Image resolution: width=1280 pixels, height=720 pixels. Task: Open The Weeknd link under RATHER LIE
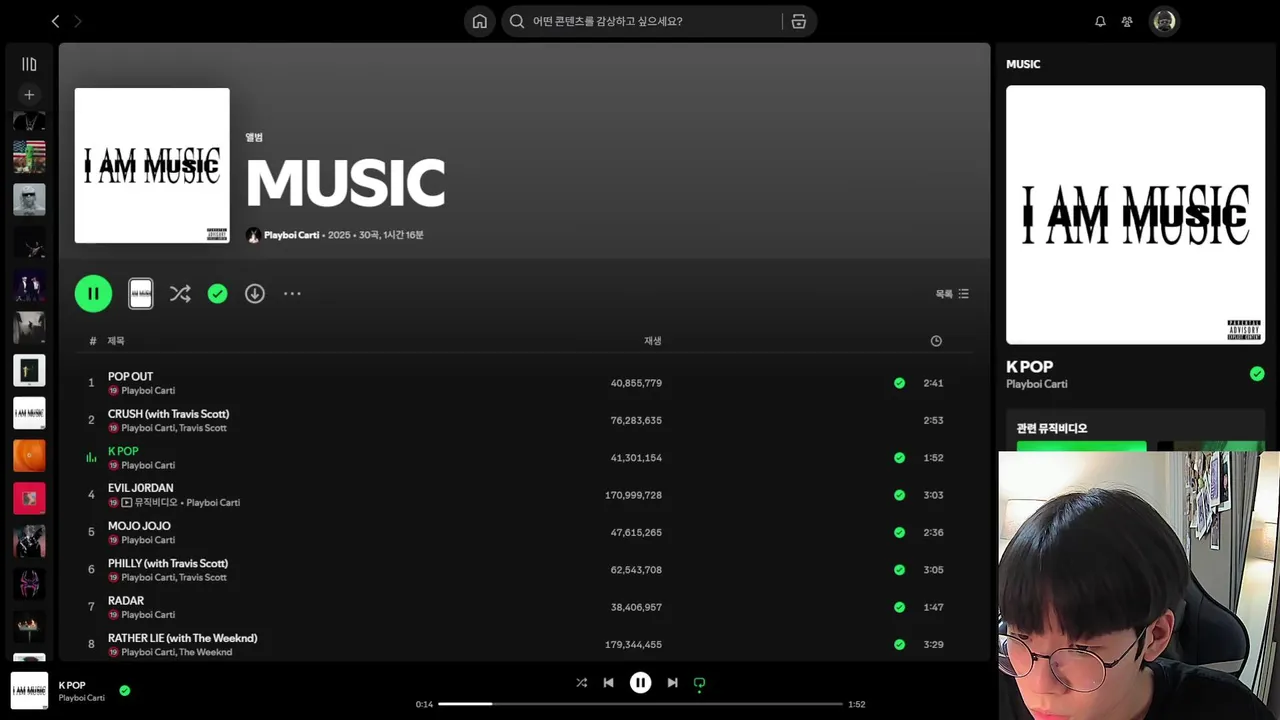pos(205,652)
